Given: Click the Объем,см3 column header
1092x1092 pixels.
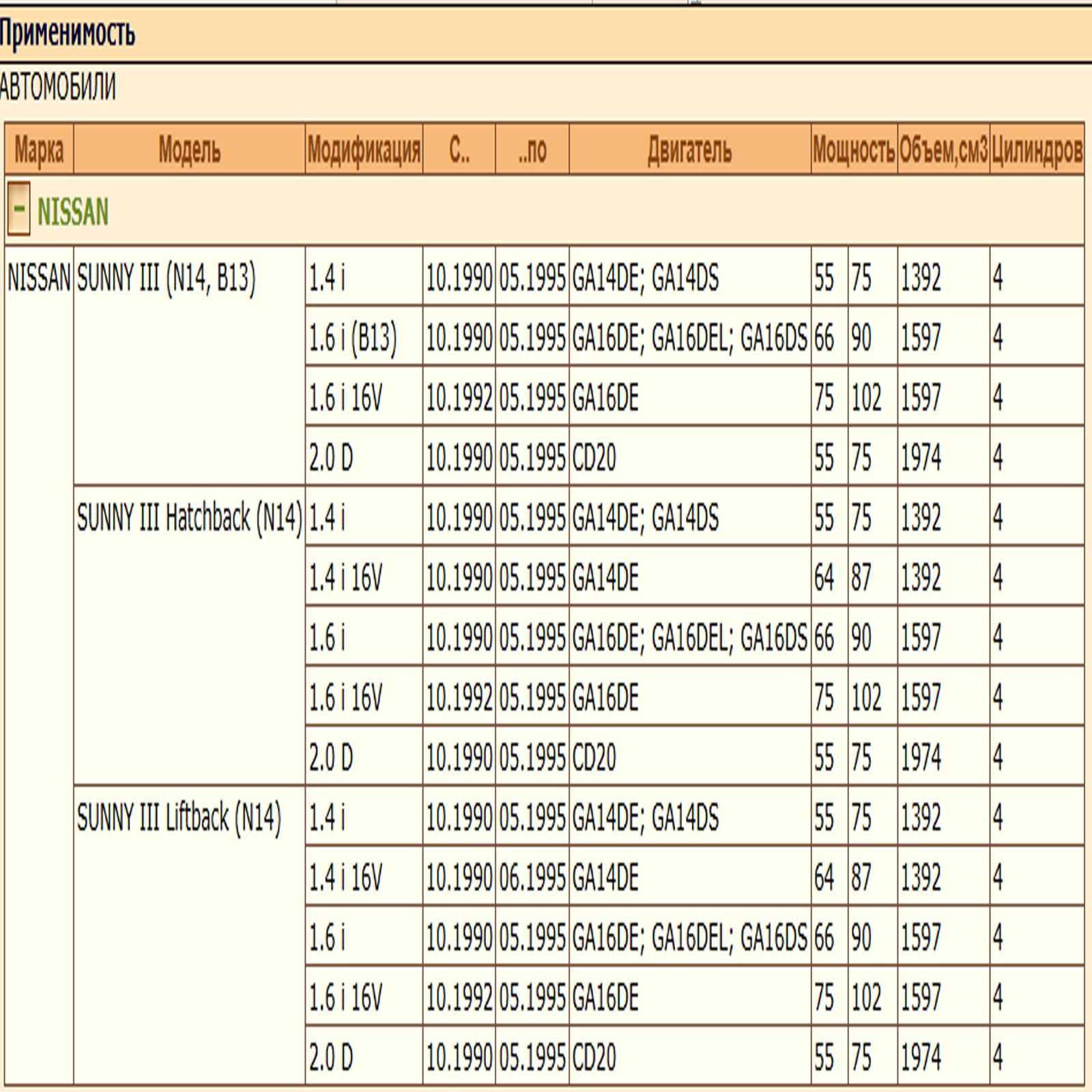Looking at the screenshot, I should [943, 149].
